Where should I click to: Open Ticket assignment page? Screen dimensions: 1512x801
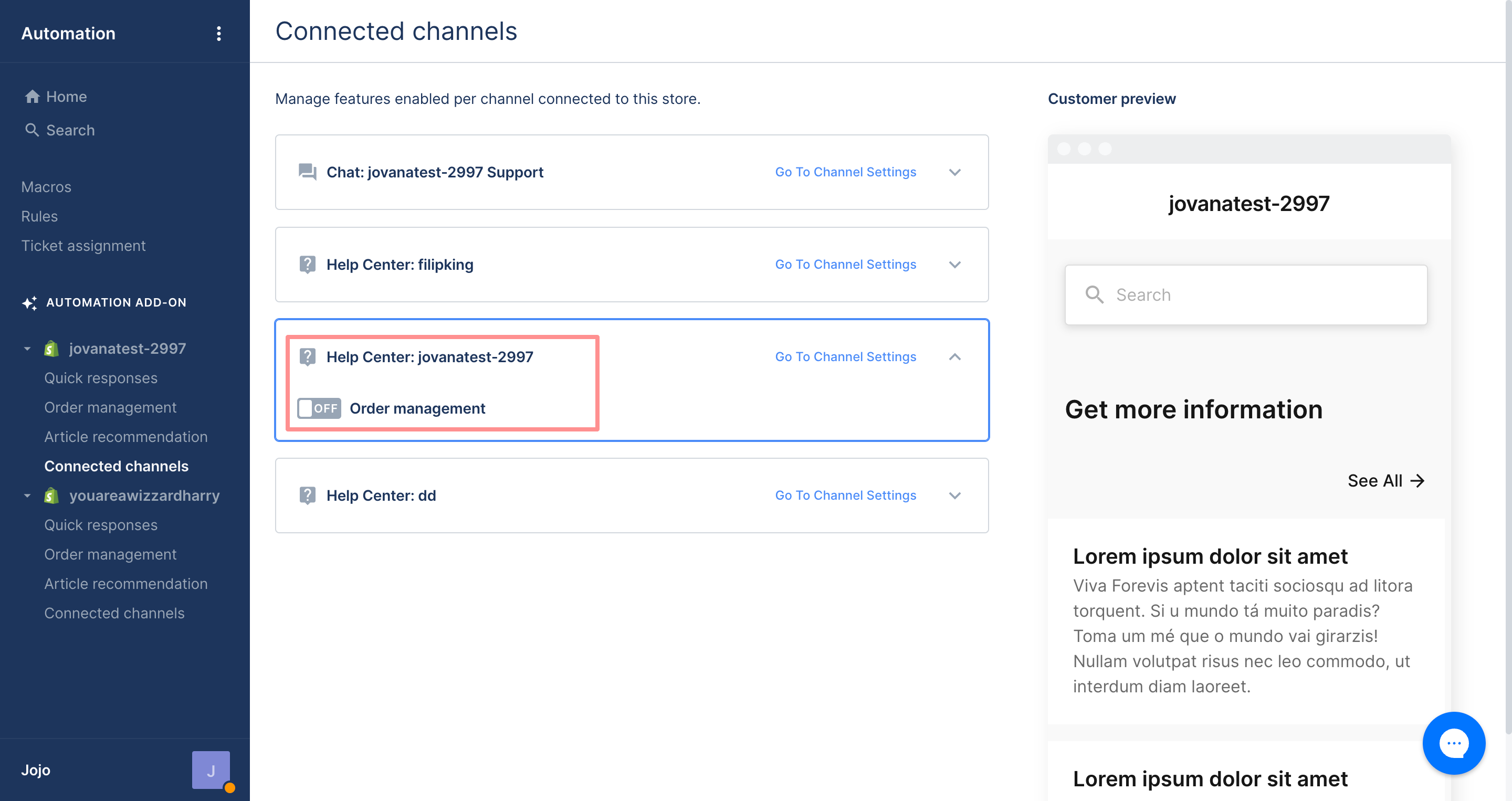click(x=83, y=246)
